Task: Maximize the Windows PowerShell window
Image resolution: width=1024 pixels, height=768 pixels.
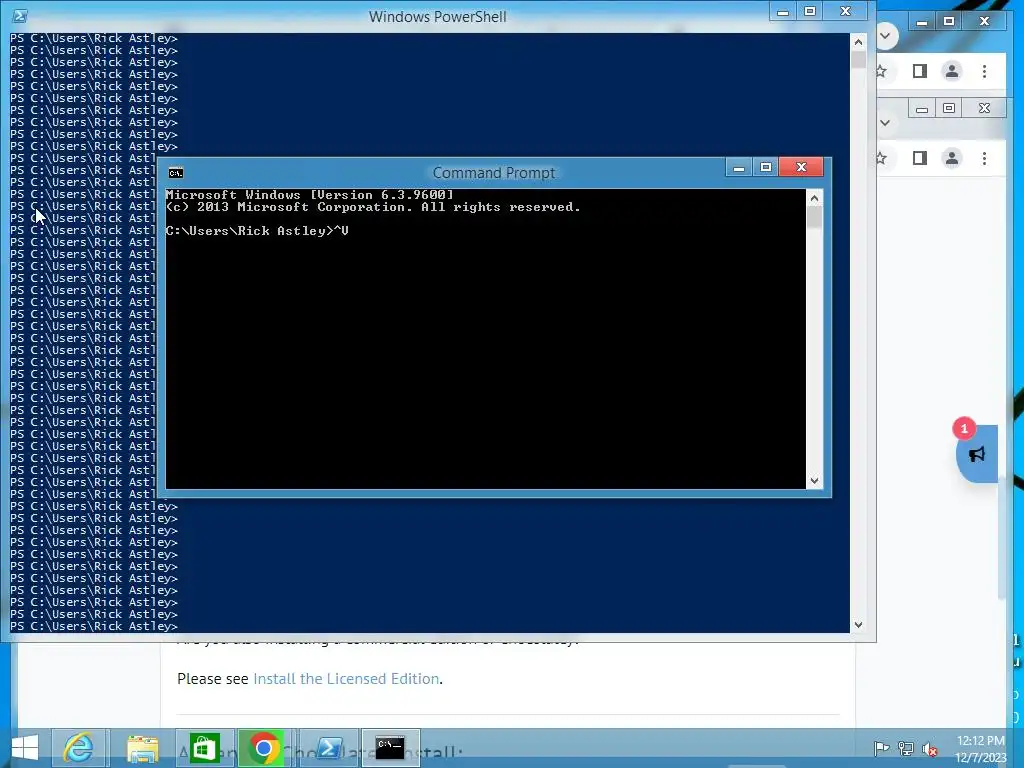Action: [810, 12]
